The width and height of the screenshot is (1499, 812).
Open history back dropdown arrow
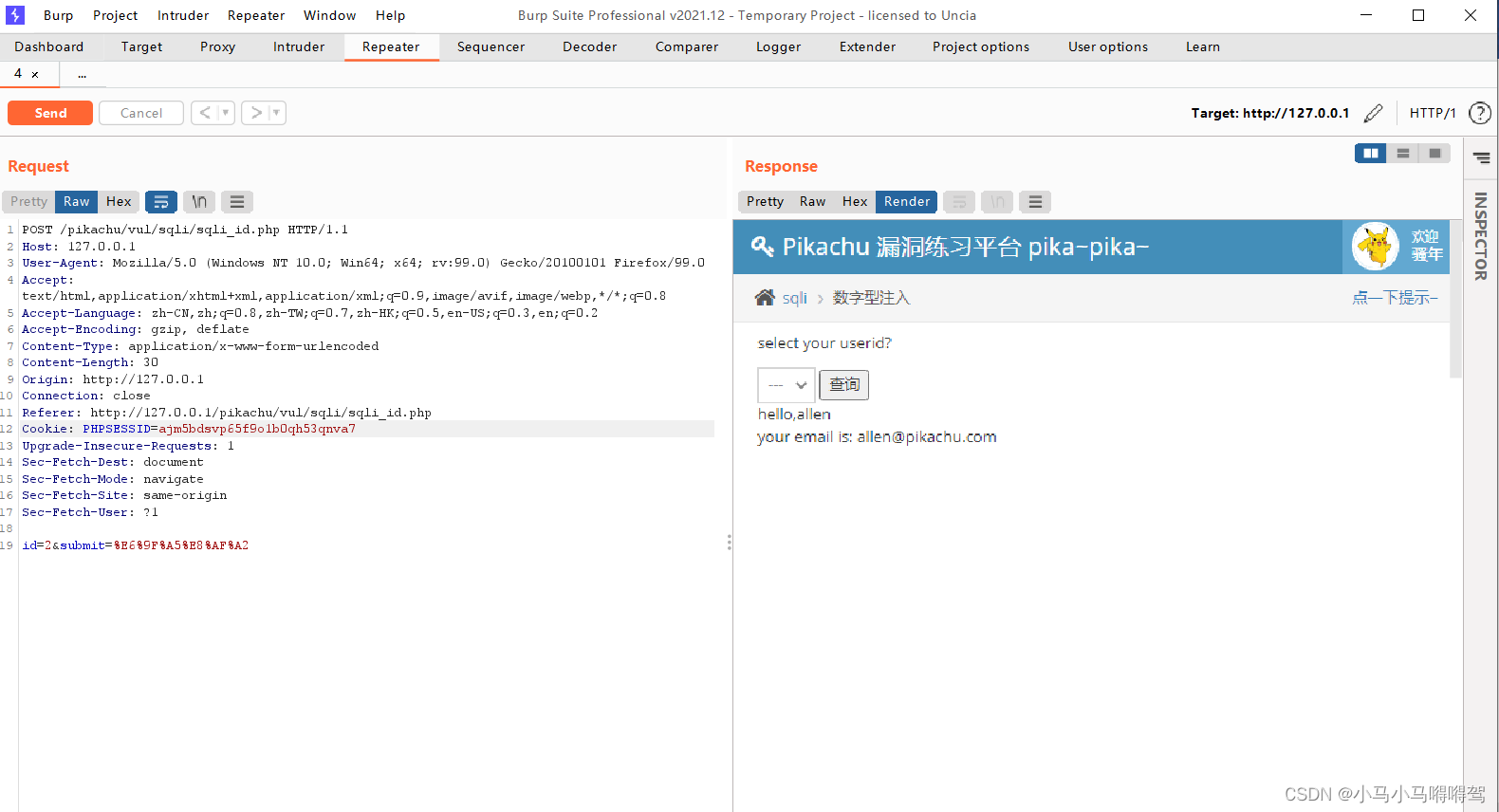pyautogui.click(x=226, y=113)
